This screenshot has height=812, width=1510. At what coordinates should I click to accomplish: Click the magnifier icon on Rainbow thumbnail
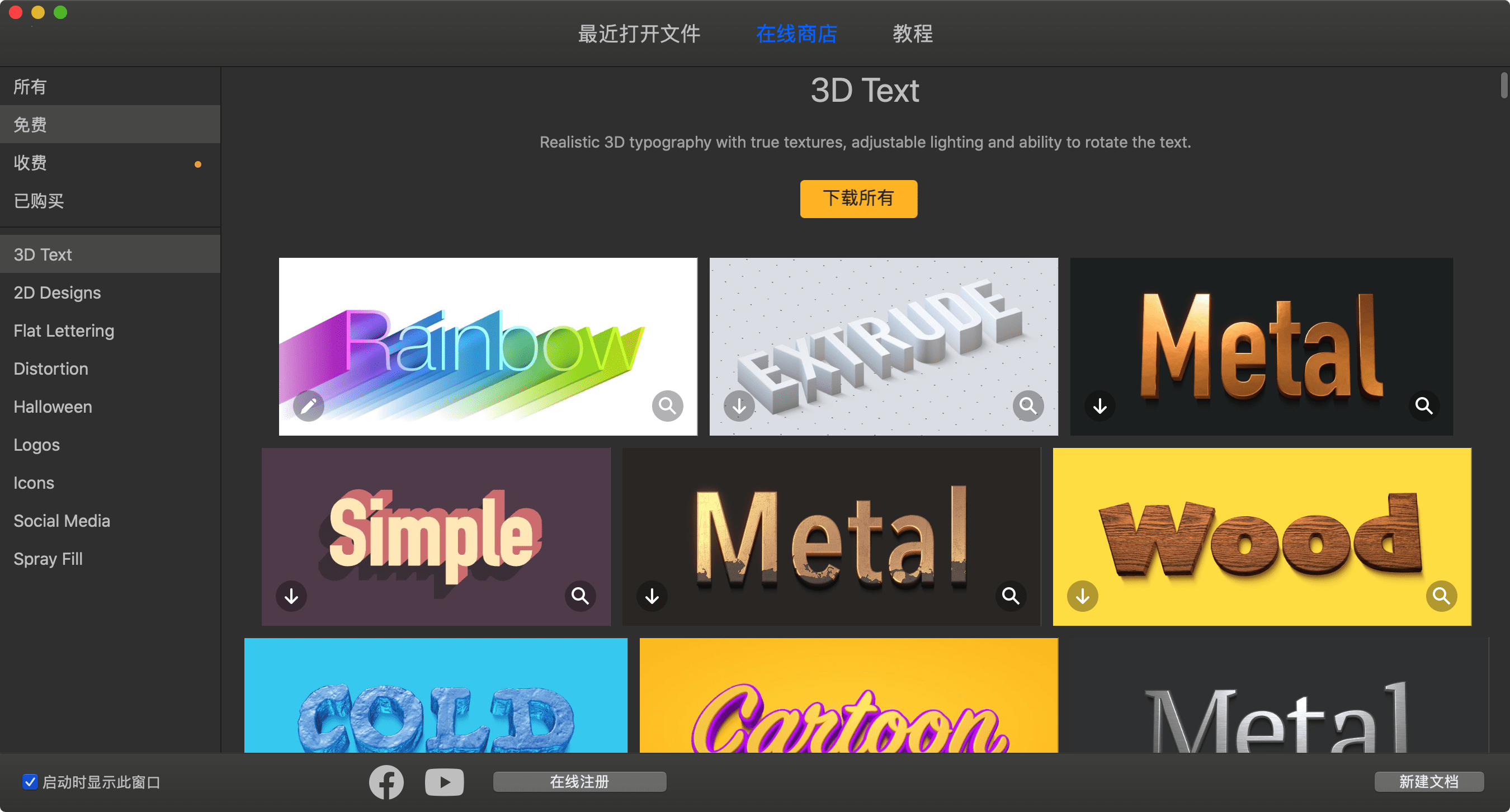[x=667, y=405]
